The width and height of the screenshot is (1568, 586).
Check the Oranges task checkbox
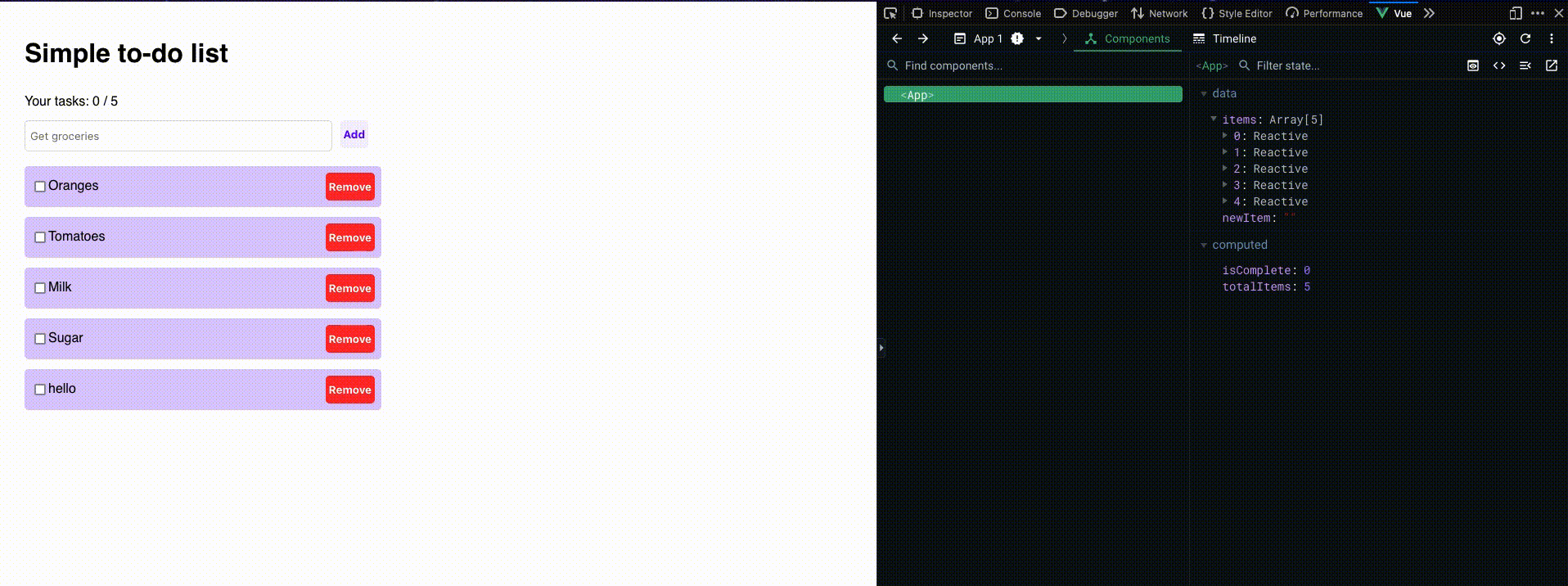tap(39, 187)
